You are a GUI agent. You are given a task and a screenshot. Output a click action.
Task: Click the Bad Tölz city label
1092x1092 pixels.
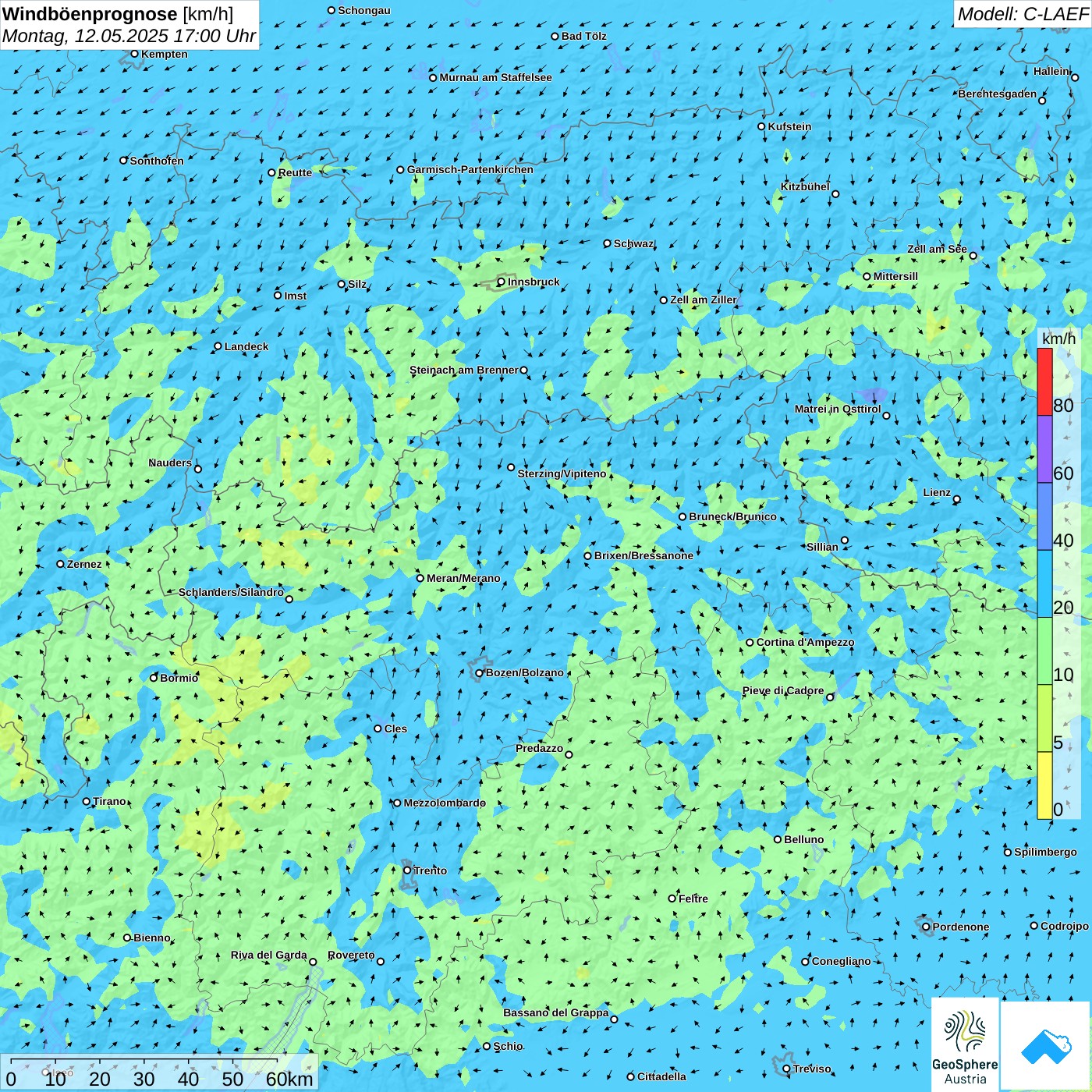tap(584, 36)
